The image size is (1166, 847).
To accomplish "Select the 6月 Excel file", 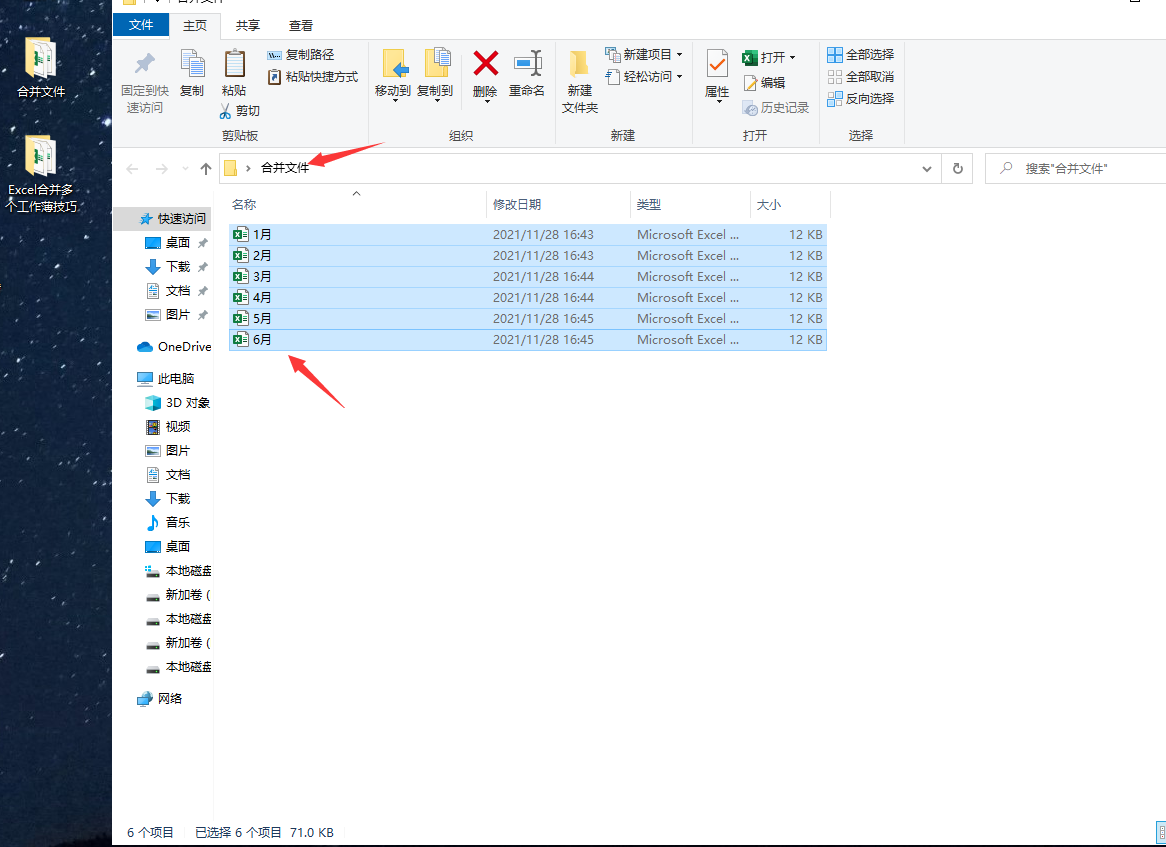I will pos(528,339).
